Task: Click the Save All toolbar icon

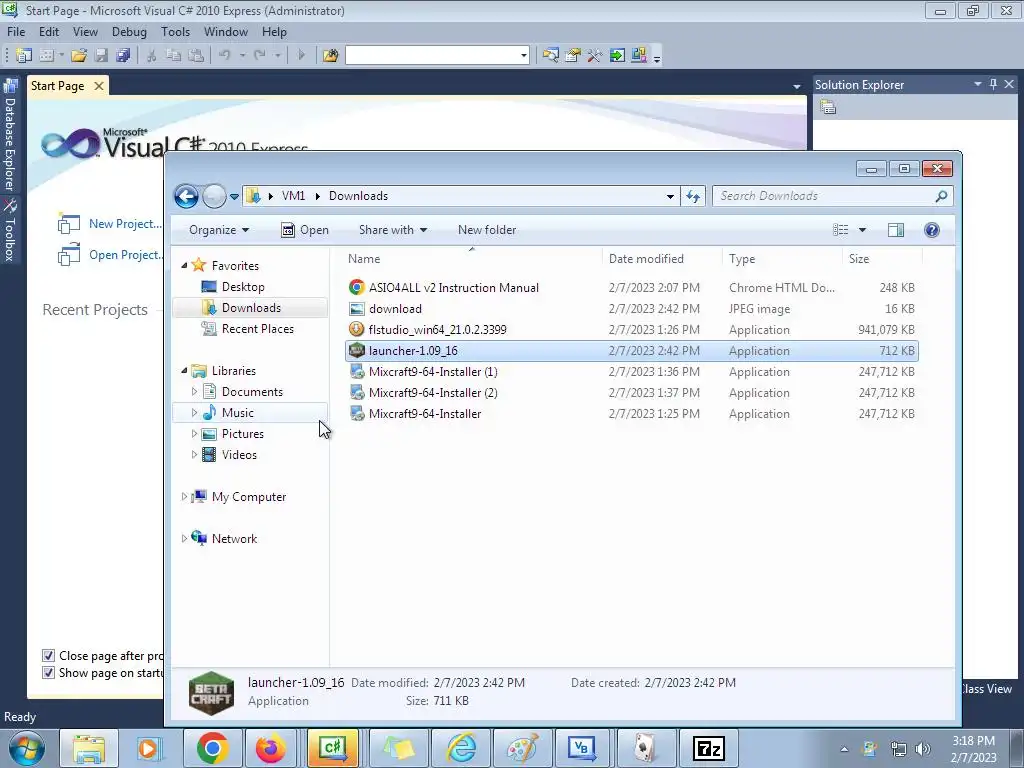Action: [x=123, y=56]
